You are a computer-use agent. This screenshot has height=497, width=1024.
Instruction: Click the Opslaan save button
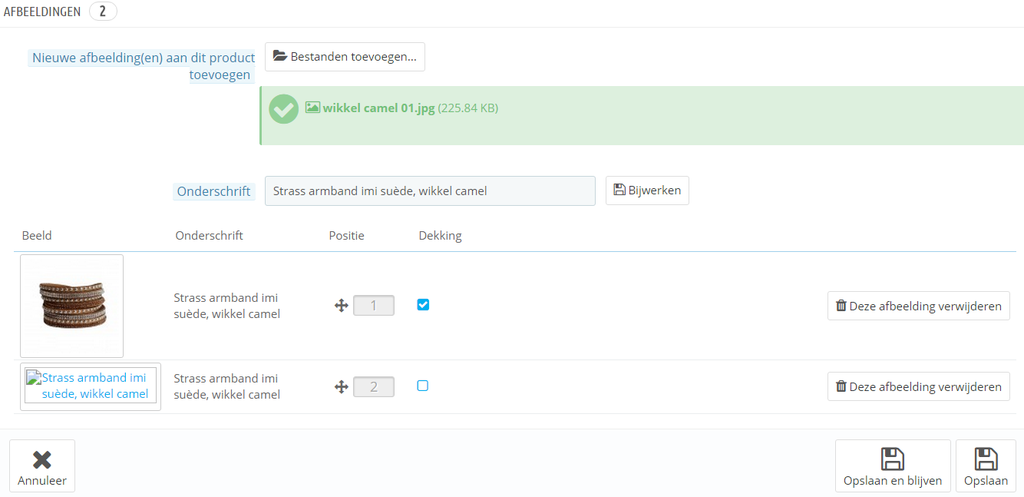point(985,467)
